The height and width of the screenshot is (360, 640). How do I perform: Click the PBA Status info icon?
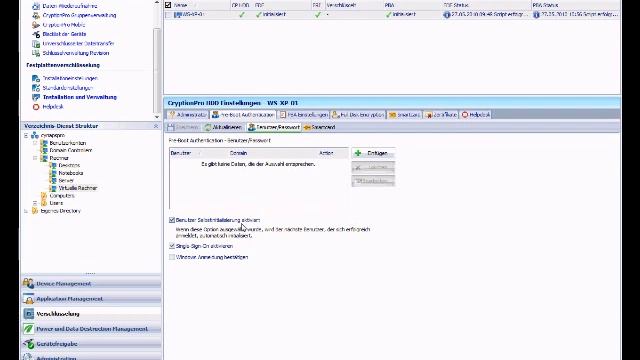(536, 15)
